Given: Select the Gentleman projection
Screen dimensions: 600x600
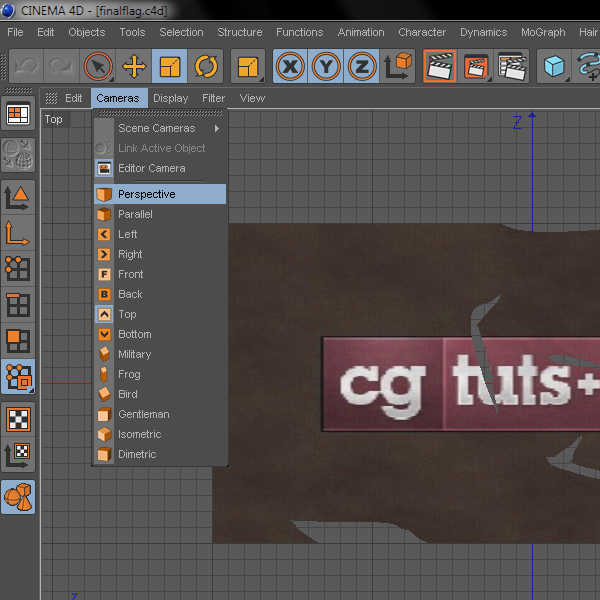Looking at the screenshot, I should pyautogui.click(x=160, y=414).
